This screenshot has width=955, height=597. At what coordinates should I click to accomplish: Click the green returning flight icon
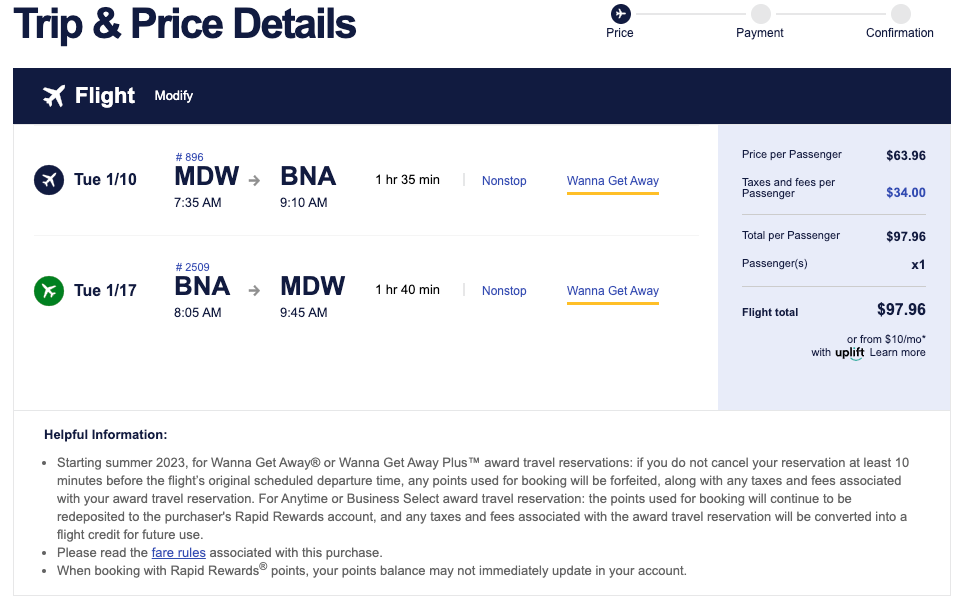[x=49, y=291]
